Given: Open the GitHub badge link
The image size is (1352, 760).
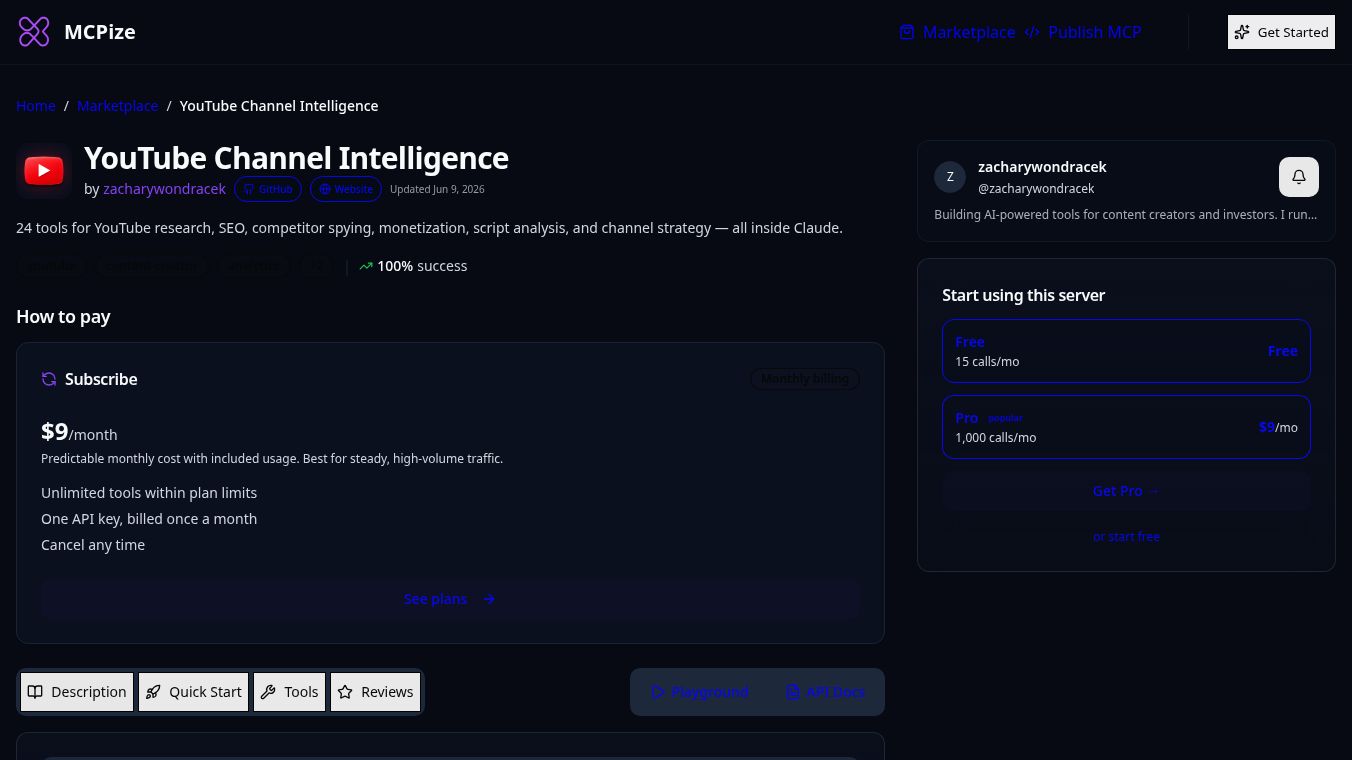Looking at the screenshot, I should [268, 189].
